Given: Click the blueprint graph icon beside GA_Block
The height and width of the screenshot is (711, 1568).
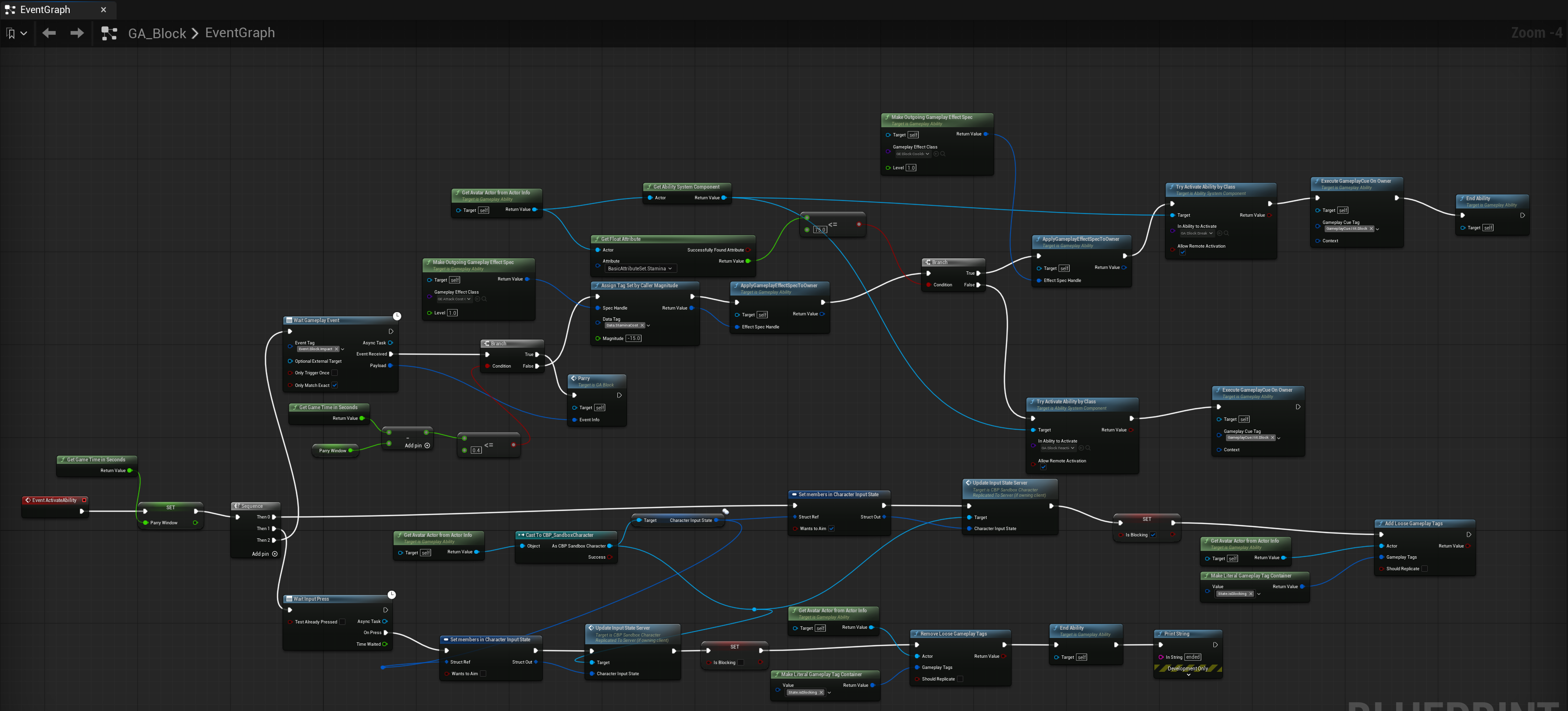Looking at the screenshot, I should pos(109,33).
